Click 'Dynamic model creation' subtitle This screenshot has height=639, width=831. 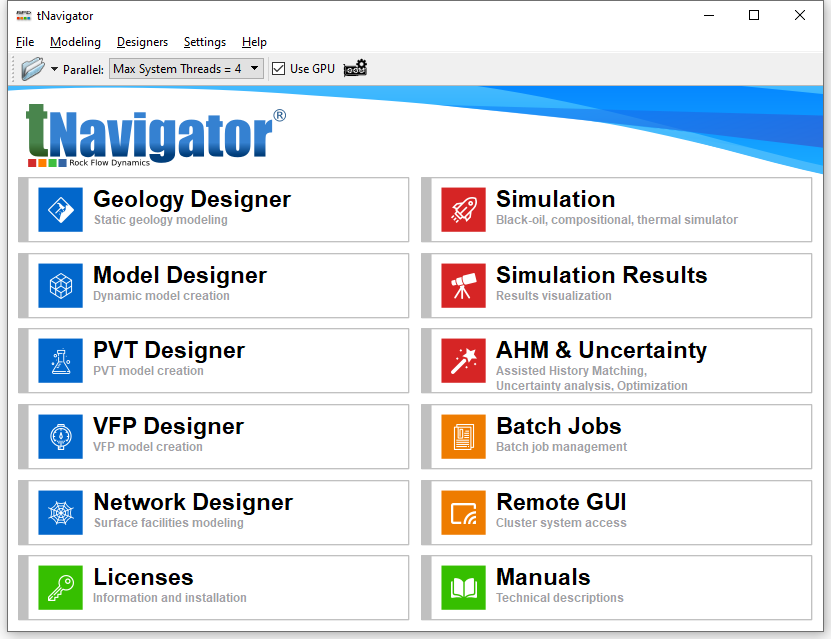(162, 296)
